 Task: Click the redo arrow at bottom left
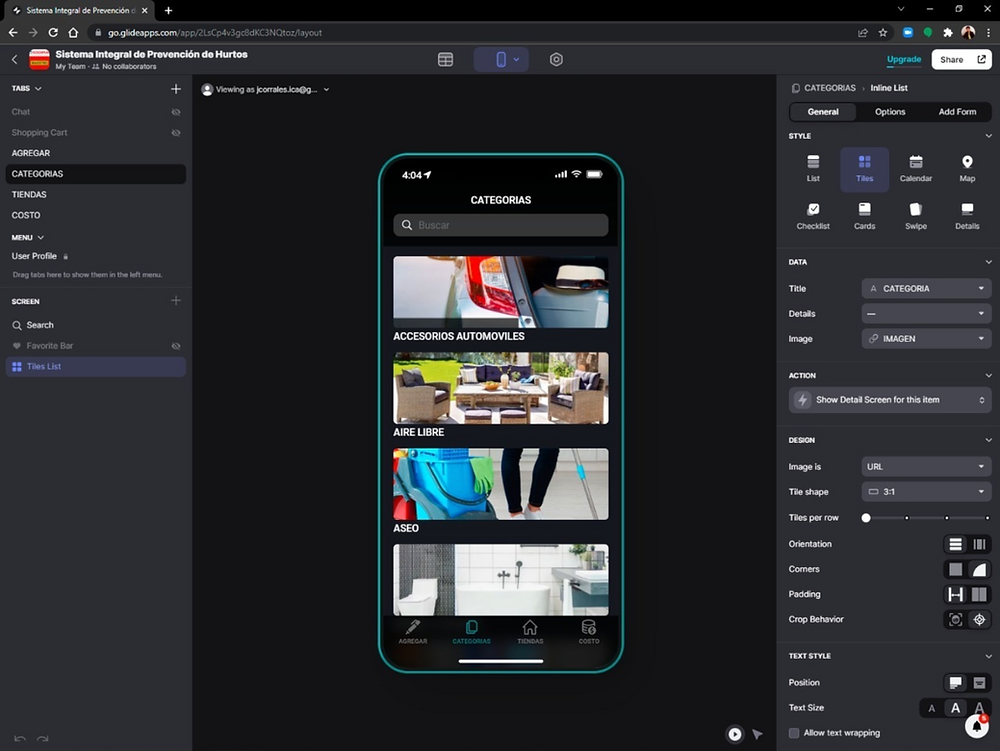[42, 738]
